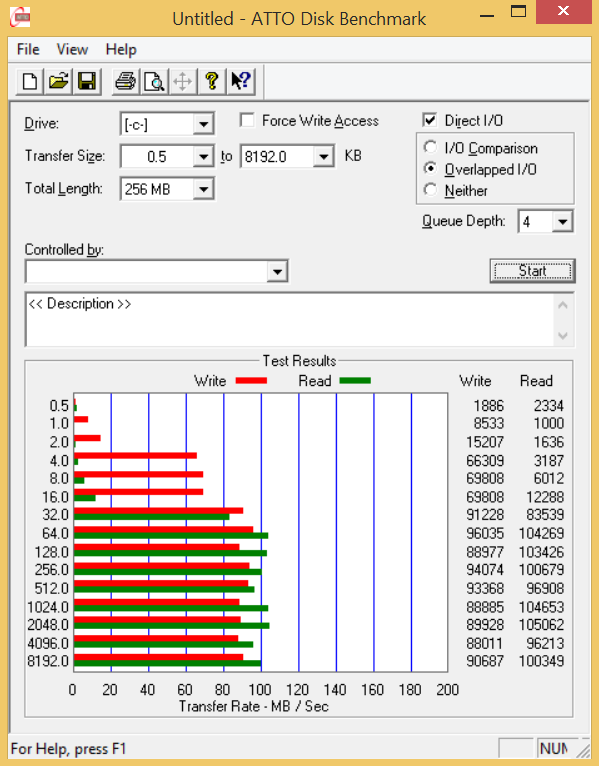Viewport: 599px width, 766px height.
Task: Click the red Write legend swatch
Action: (x=251, y=381)
